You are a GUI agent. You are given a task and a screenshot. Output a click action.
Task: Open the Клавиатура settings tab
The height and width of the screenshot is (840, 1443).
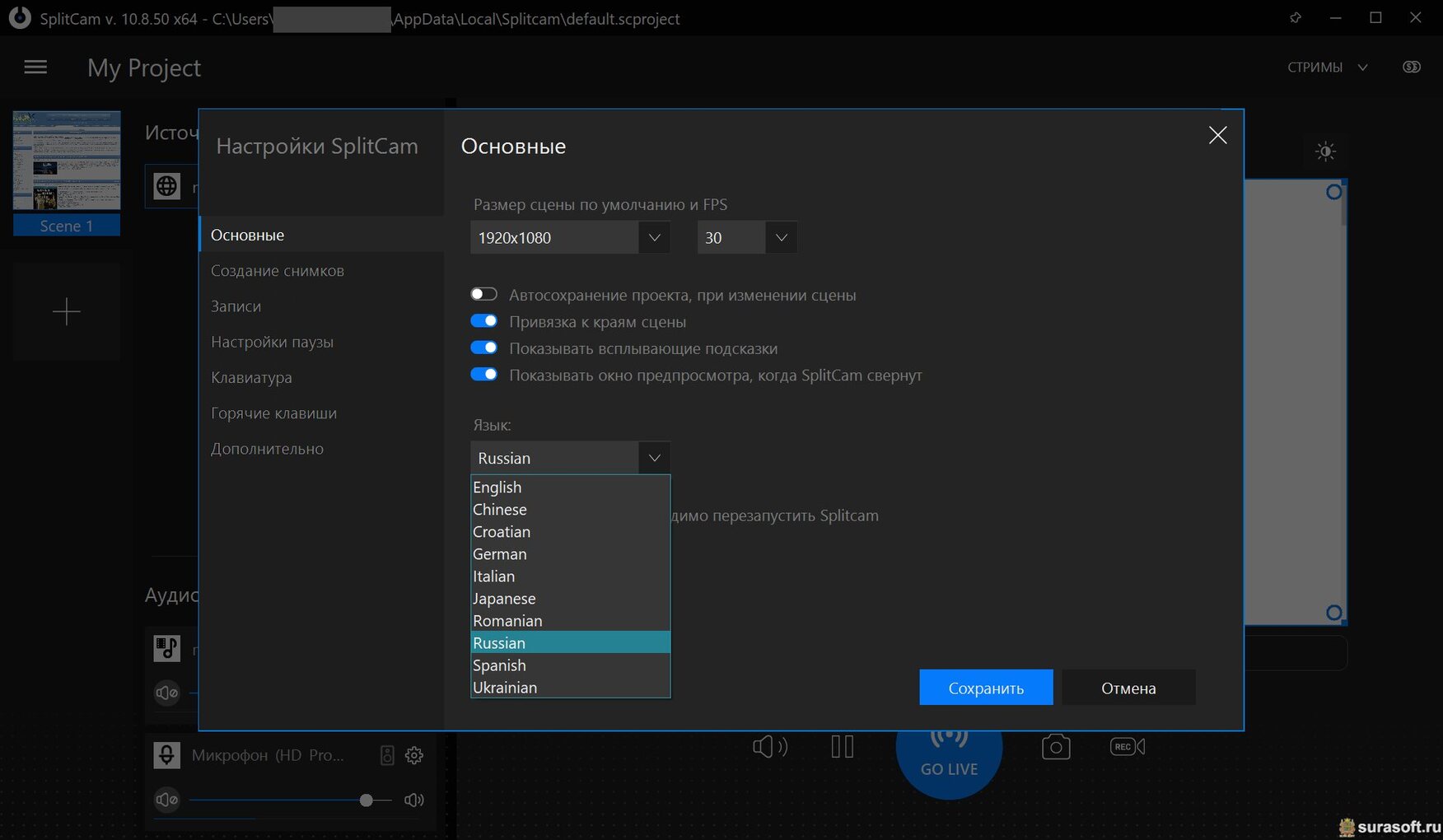click(321, 377)
